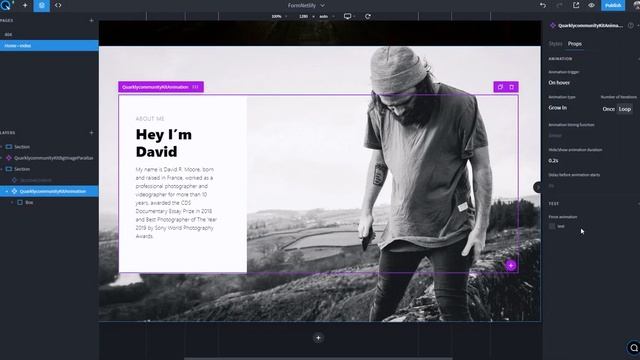Open the code editor brackets icon

coord(58,5)
